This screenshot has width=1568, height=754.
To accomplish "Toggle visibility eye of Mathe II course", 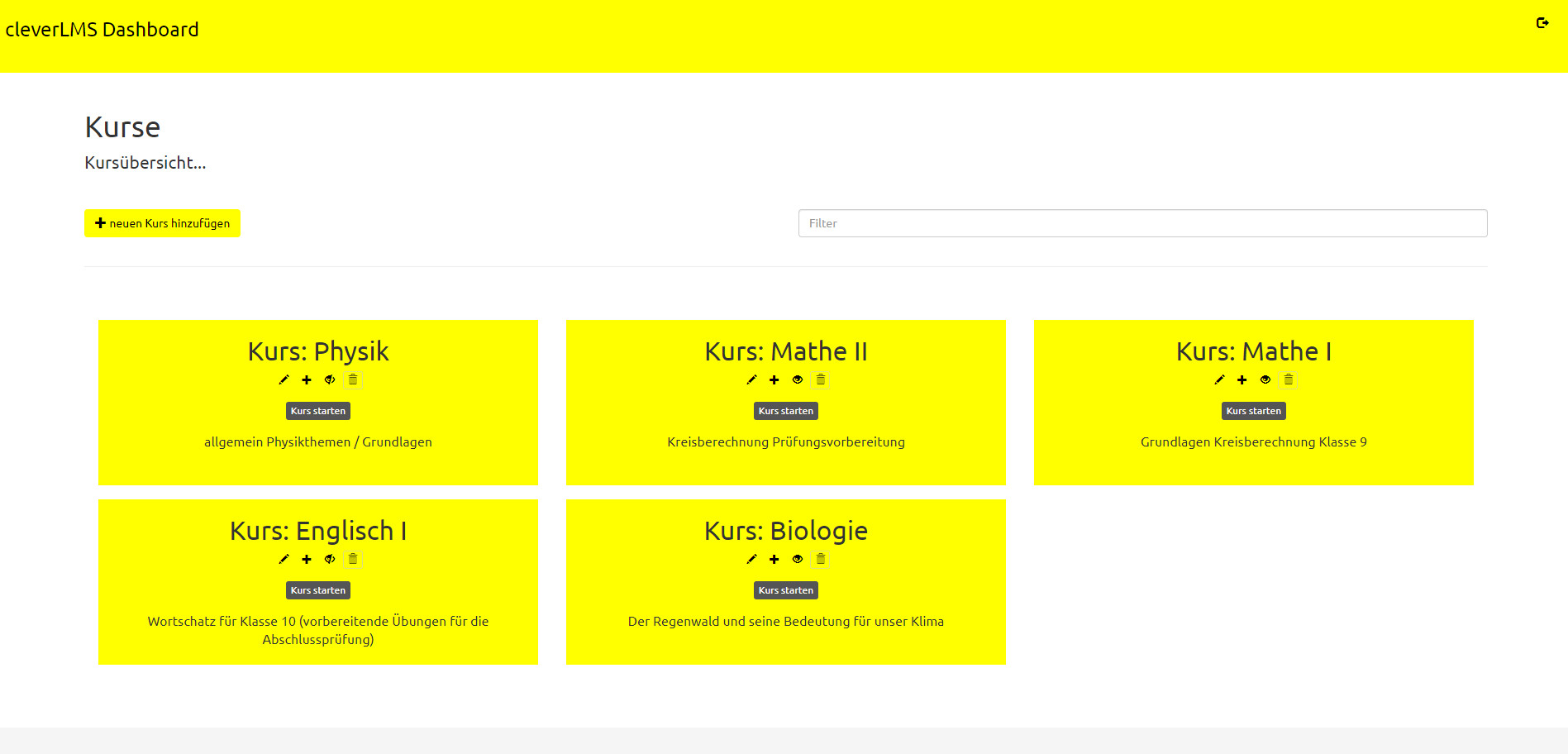I will 798,380.
